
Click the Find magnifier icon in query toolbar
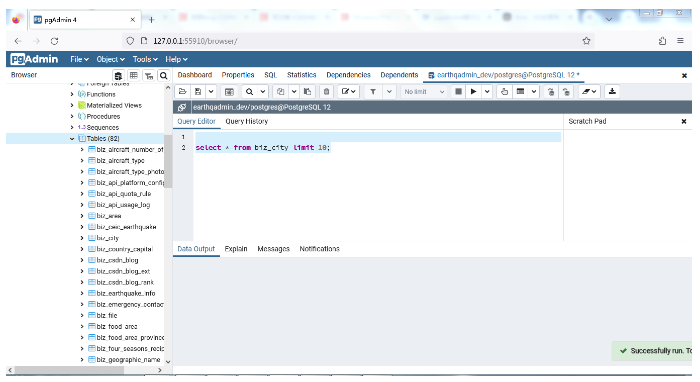coord(249,91)
